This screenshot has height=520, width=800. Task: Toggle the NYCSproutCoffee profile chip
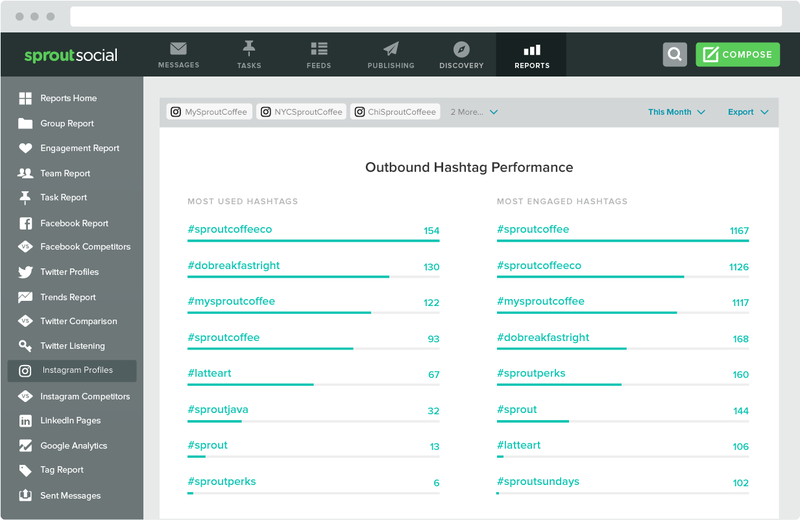pos(302,112)
